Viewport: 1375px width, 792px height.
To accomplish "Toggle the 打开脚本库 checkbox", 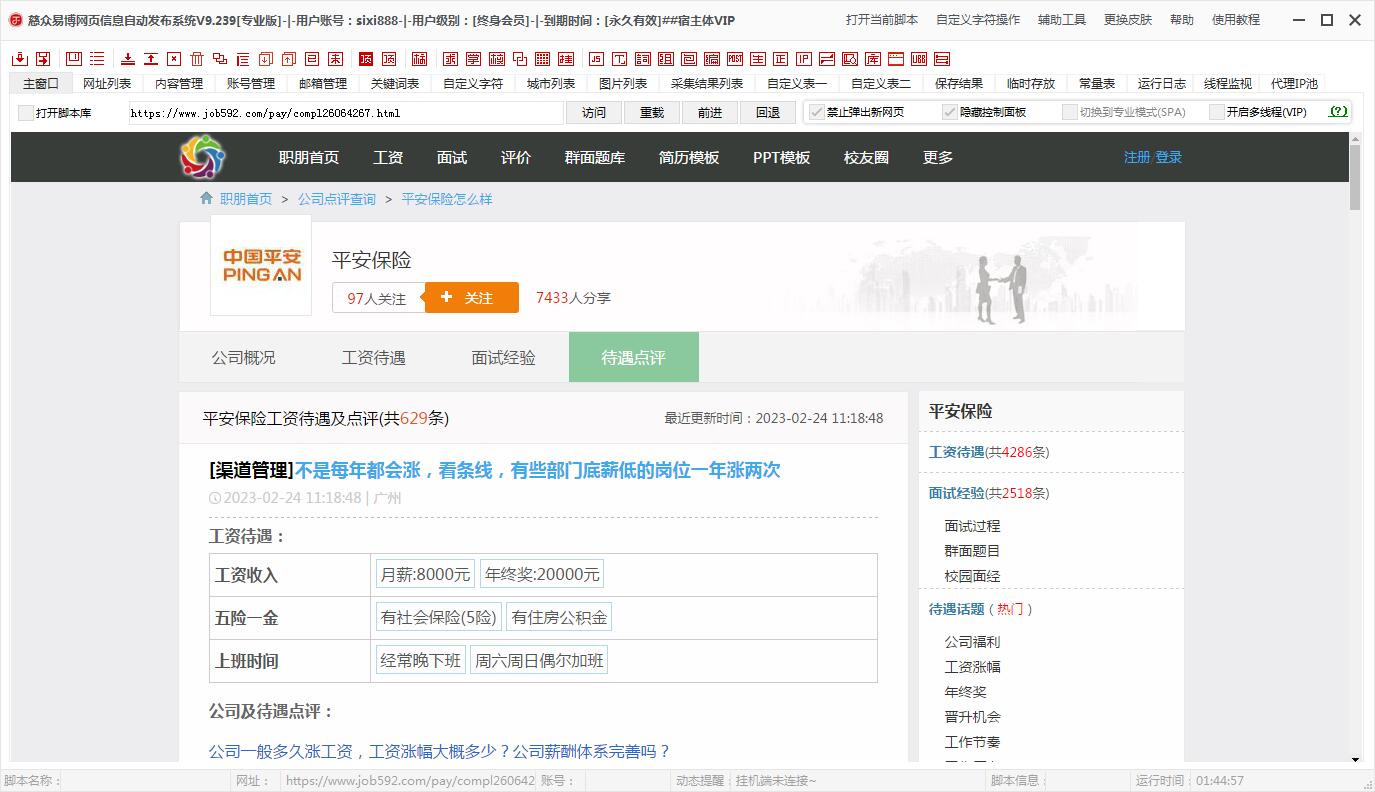I will point(26,113).
